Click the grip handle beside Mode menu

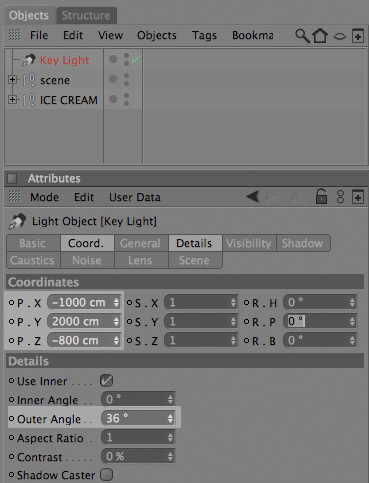pos(15,196)
